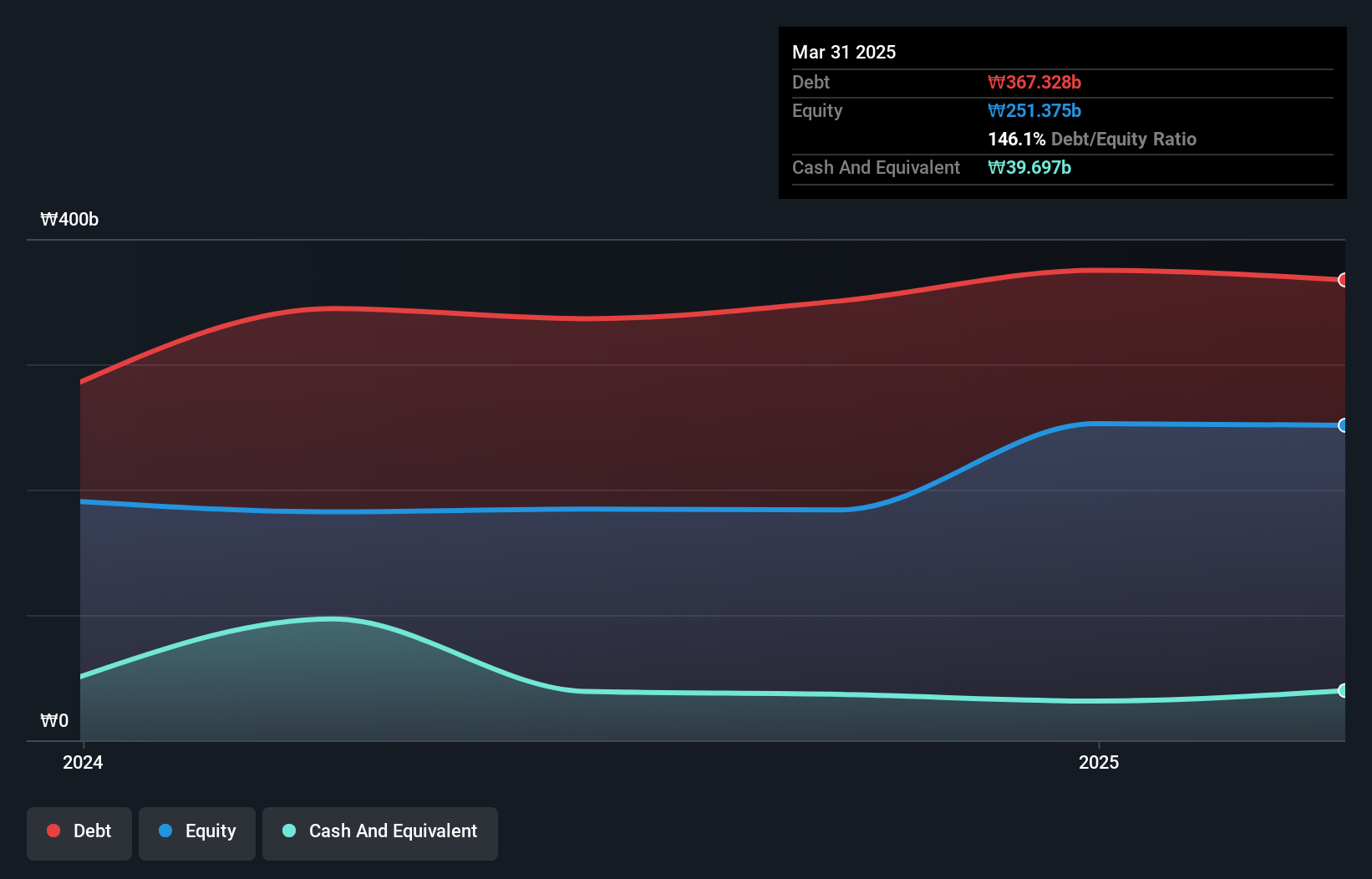Click the red Debt legend dot
The height and width of the screenshot is (879, 1372).
point(52,831)
